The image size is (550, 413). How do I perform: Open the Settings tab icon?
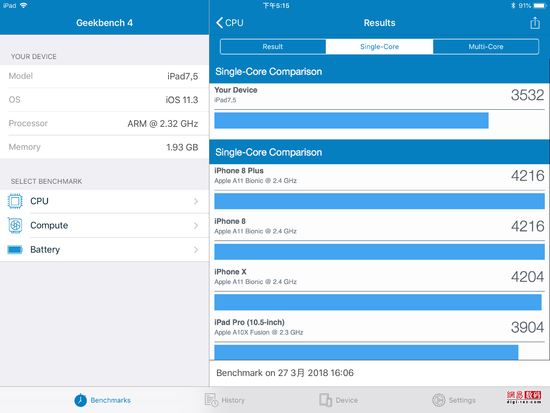click(438, 400)
